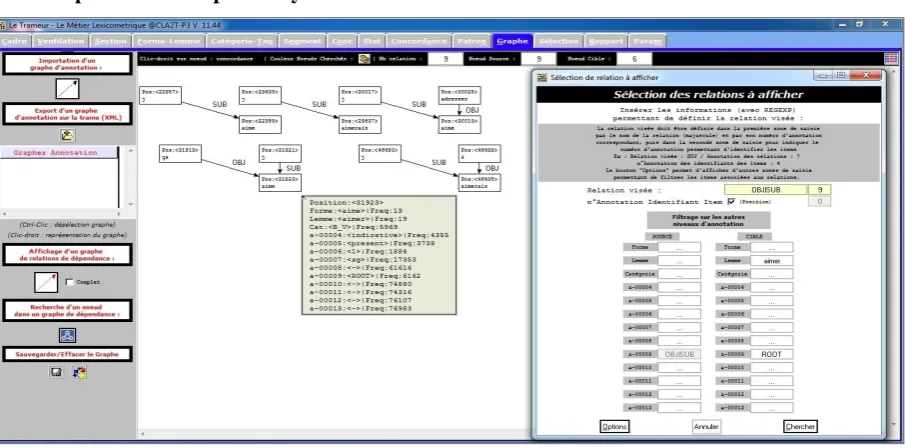Click the Sélection de relation dialog title icon
This screenshot has width=905, height=448.
pos(542,77)
